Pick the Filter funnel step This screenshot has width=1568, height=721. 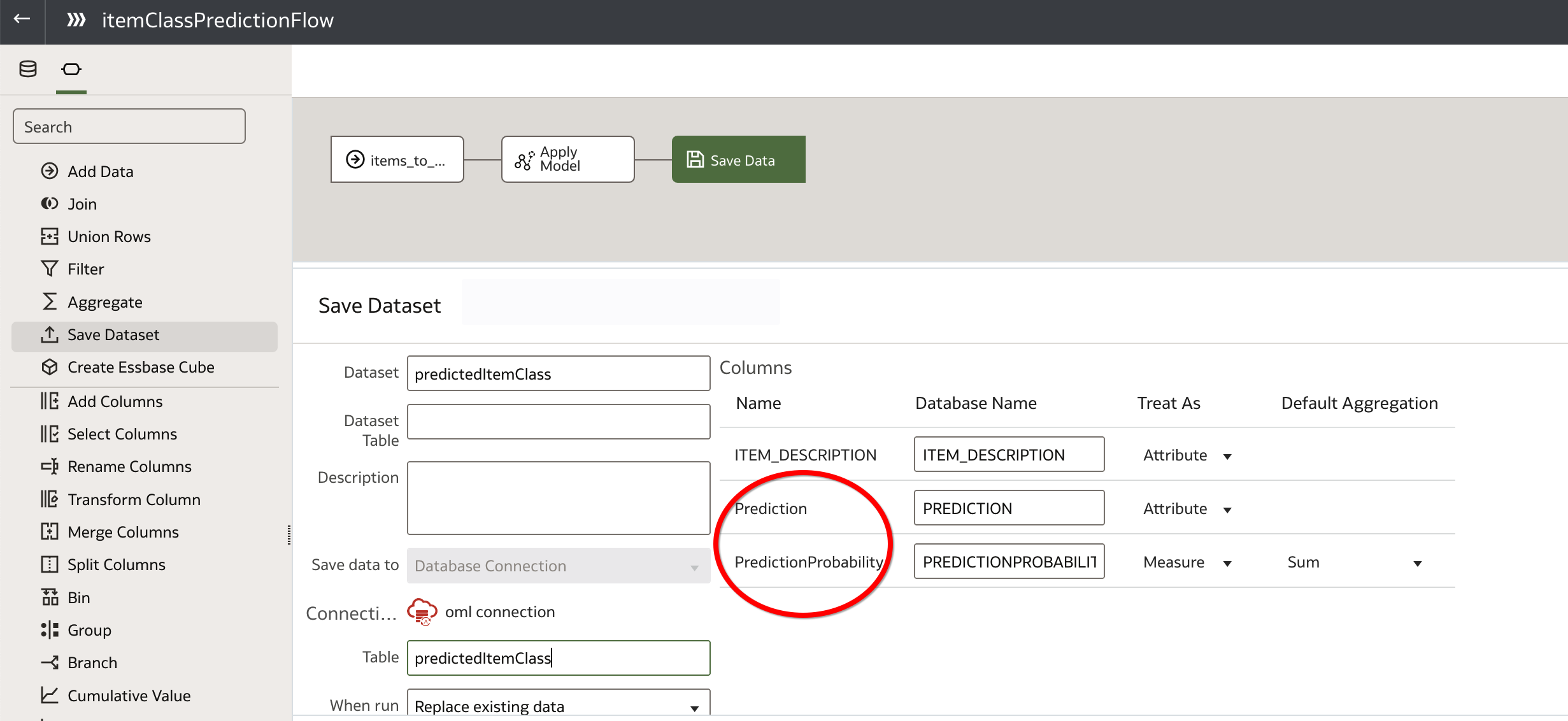tap(50, 269)
